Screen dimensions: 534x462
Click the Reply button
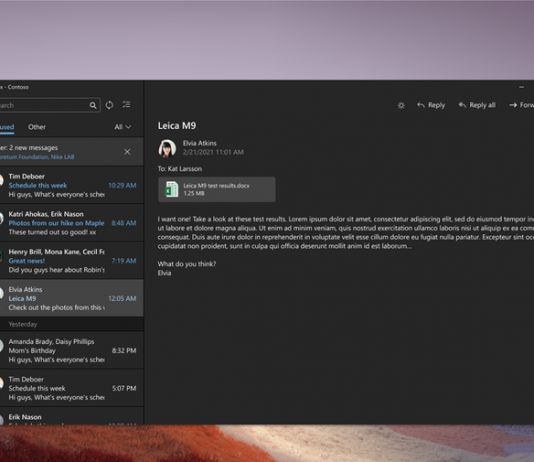tap(431, 105)
